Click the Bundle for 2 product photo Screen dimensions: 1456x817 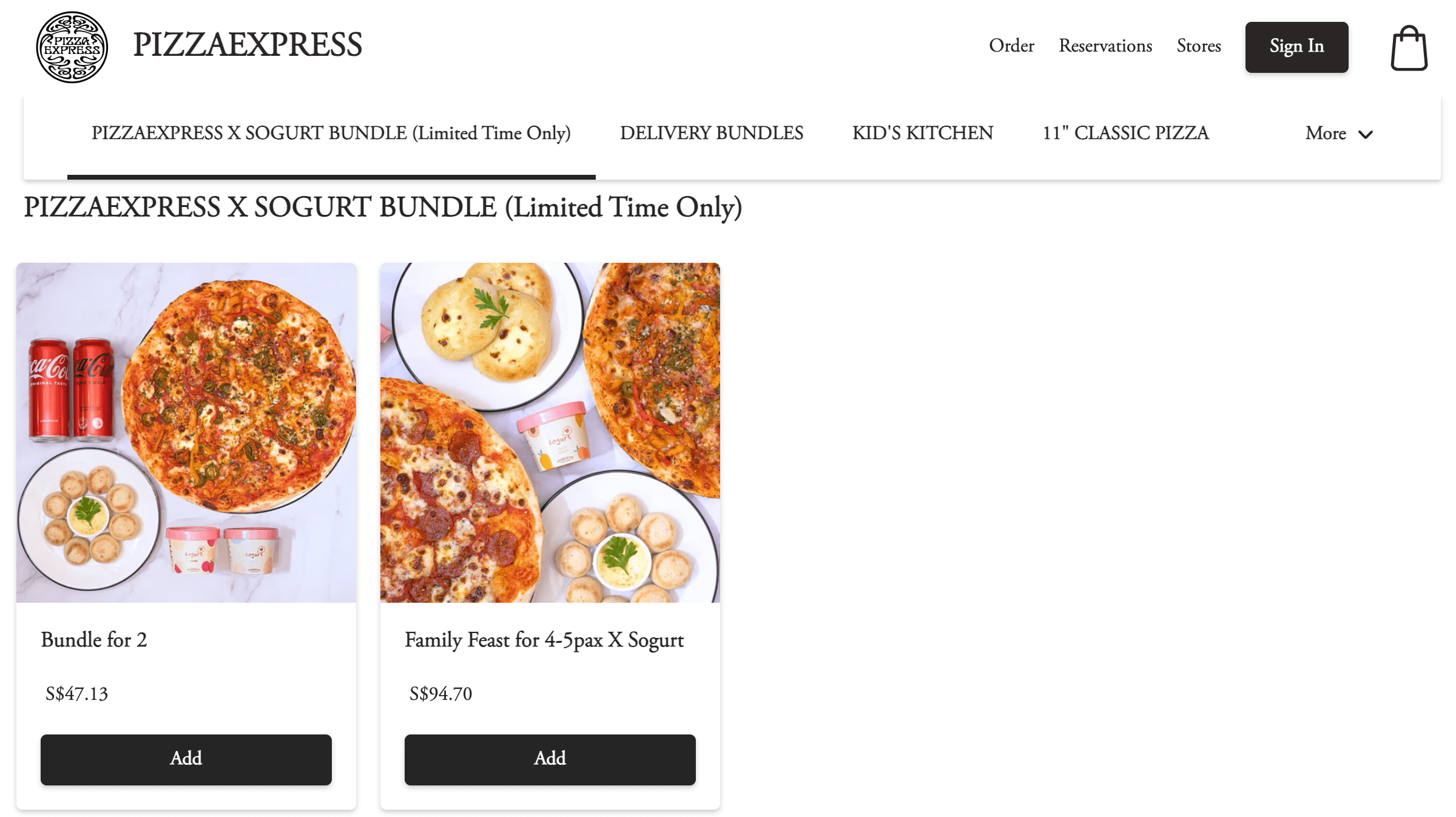(x=186, y=432)
